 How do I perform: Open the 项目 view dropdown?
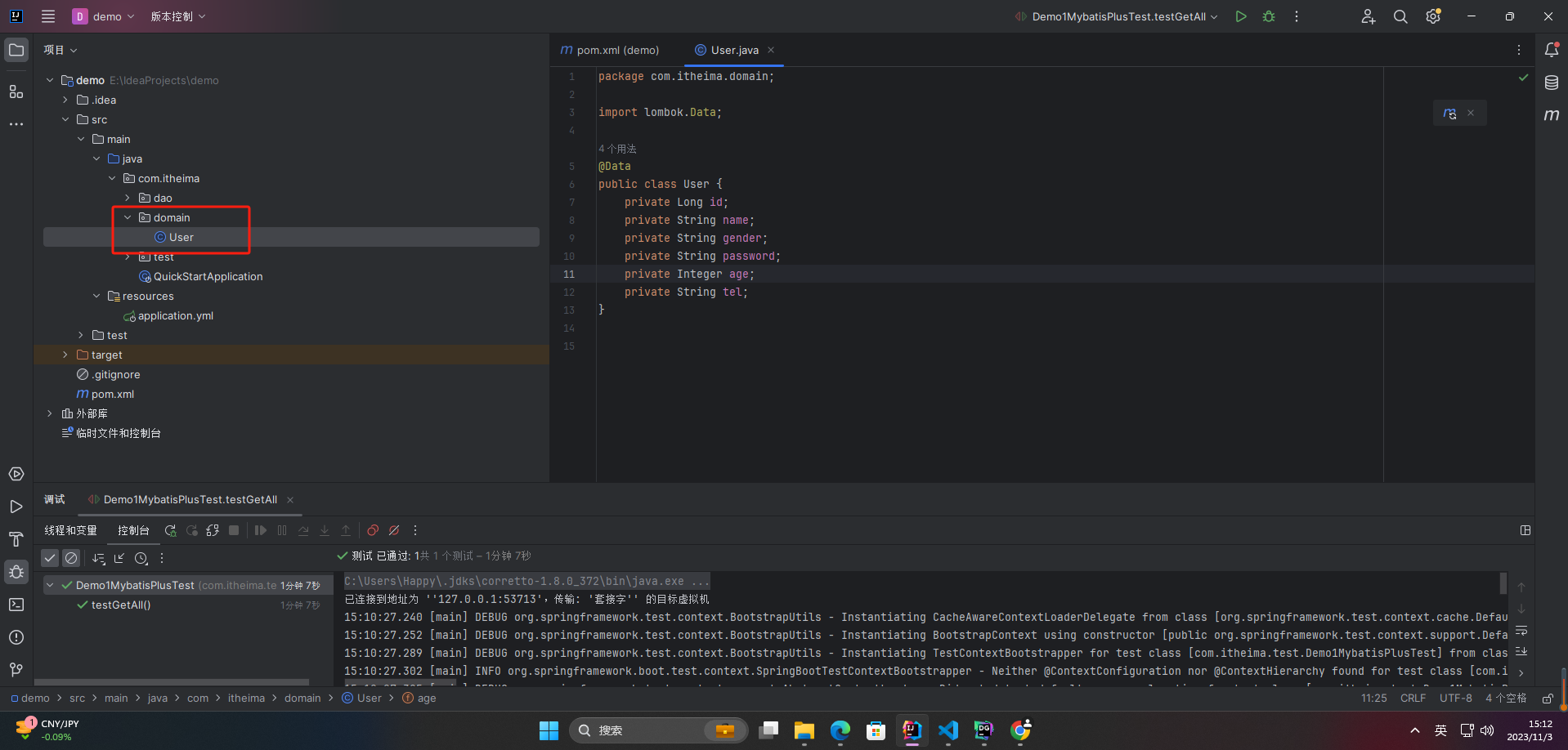[x=60, y=50]
